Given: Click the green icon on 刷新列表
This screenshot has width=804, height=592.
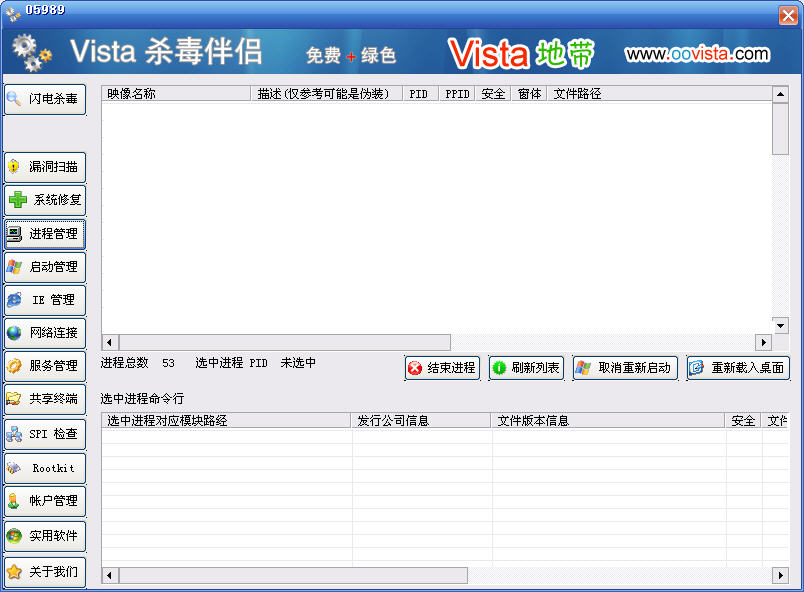Looking at the screenshot, I should tap(499, 368).
